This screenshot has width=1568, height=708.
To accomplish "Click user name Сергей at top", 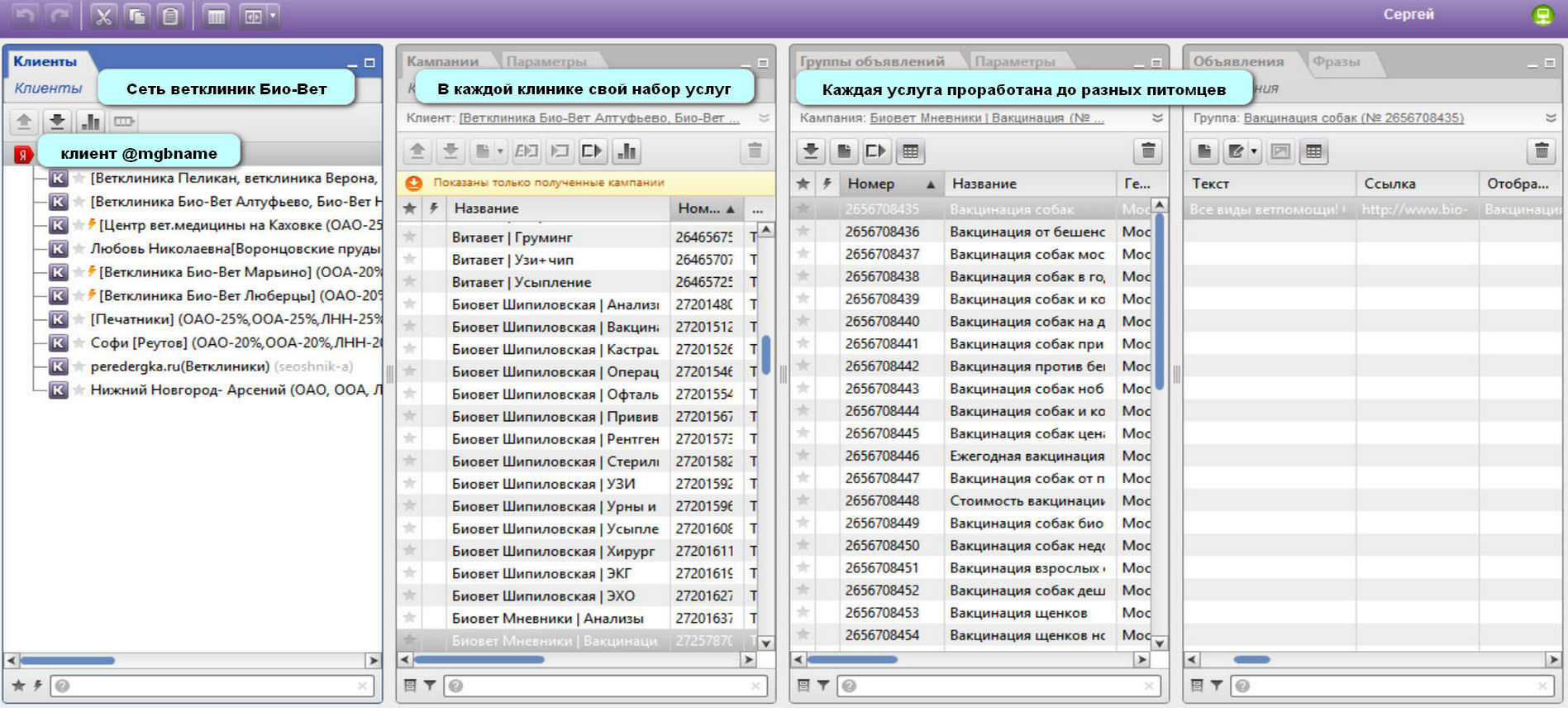I will (x=1408, y=14).
